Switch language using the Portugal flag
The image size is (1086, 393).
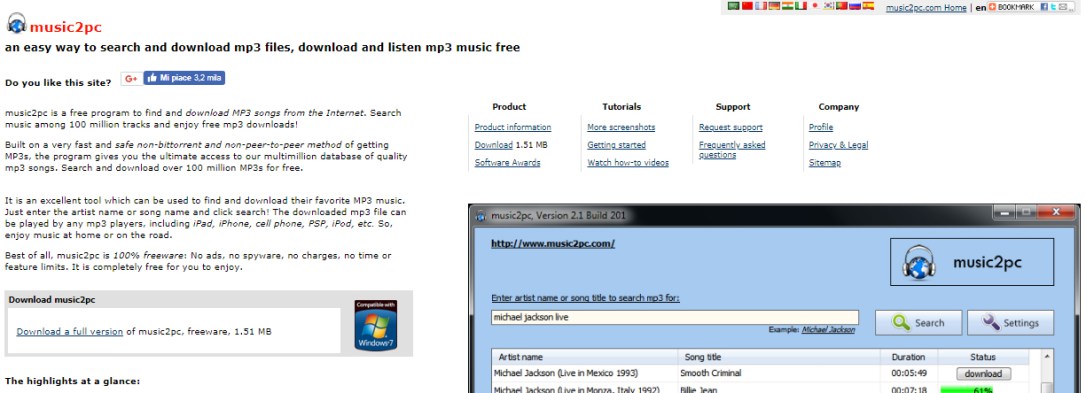(x=842, y=6)
